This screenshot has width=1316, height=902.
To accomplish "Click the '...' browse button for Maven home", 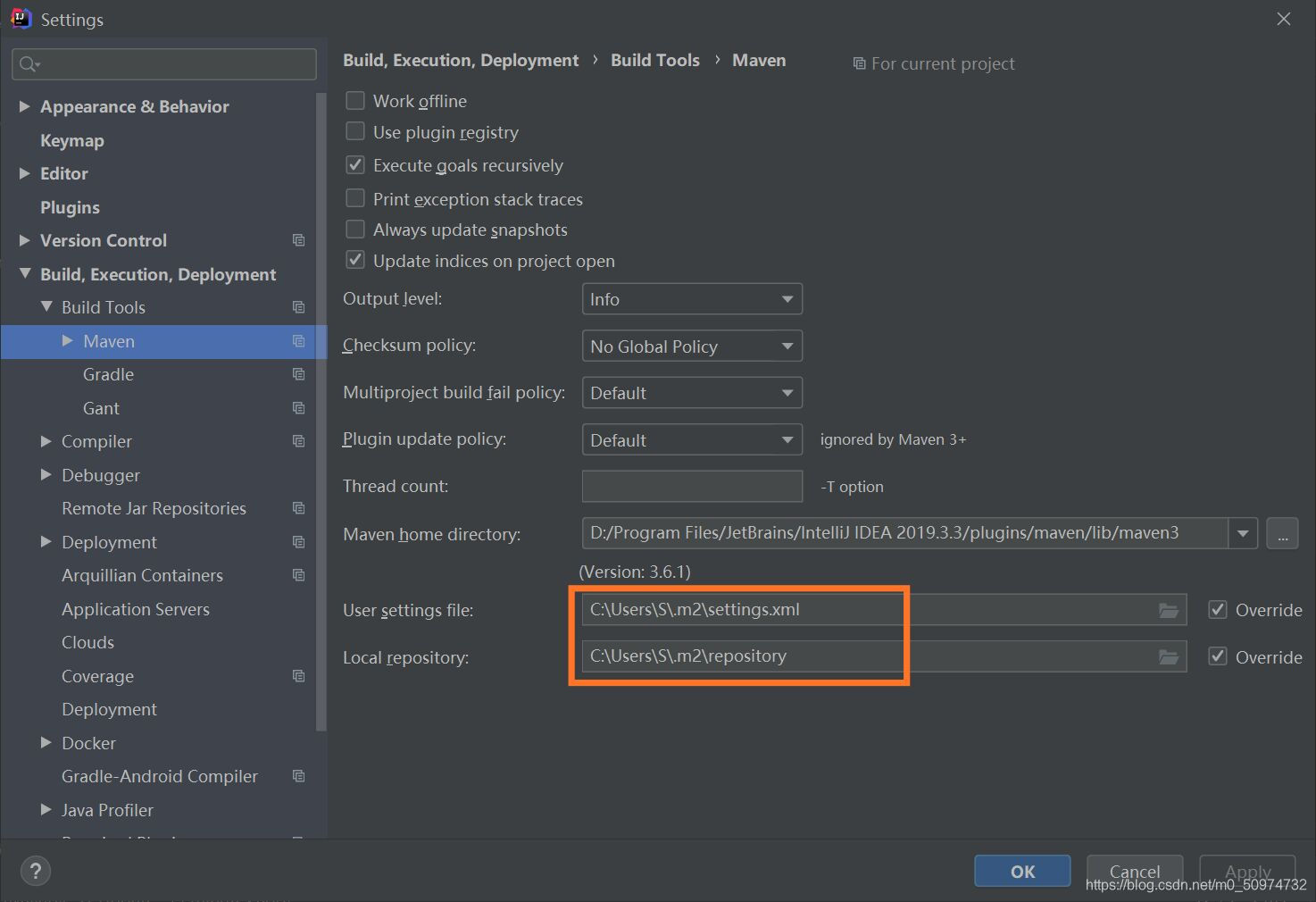I will coord(1283,534).
